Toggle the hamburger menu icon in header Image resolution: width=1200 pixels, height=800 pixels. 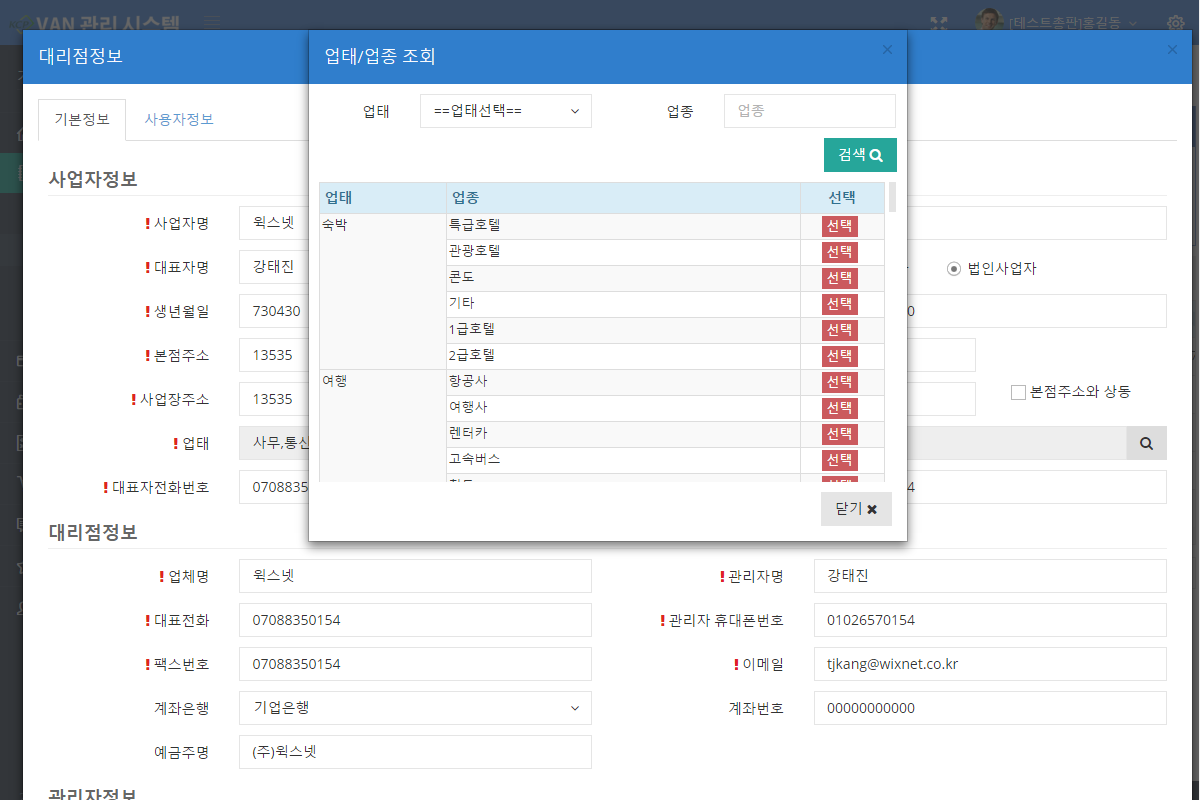pyautogui.click(x=212, y=21)
